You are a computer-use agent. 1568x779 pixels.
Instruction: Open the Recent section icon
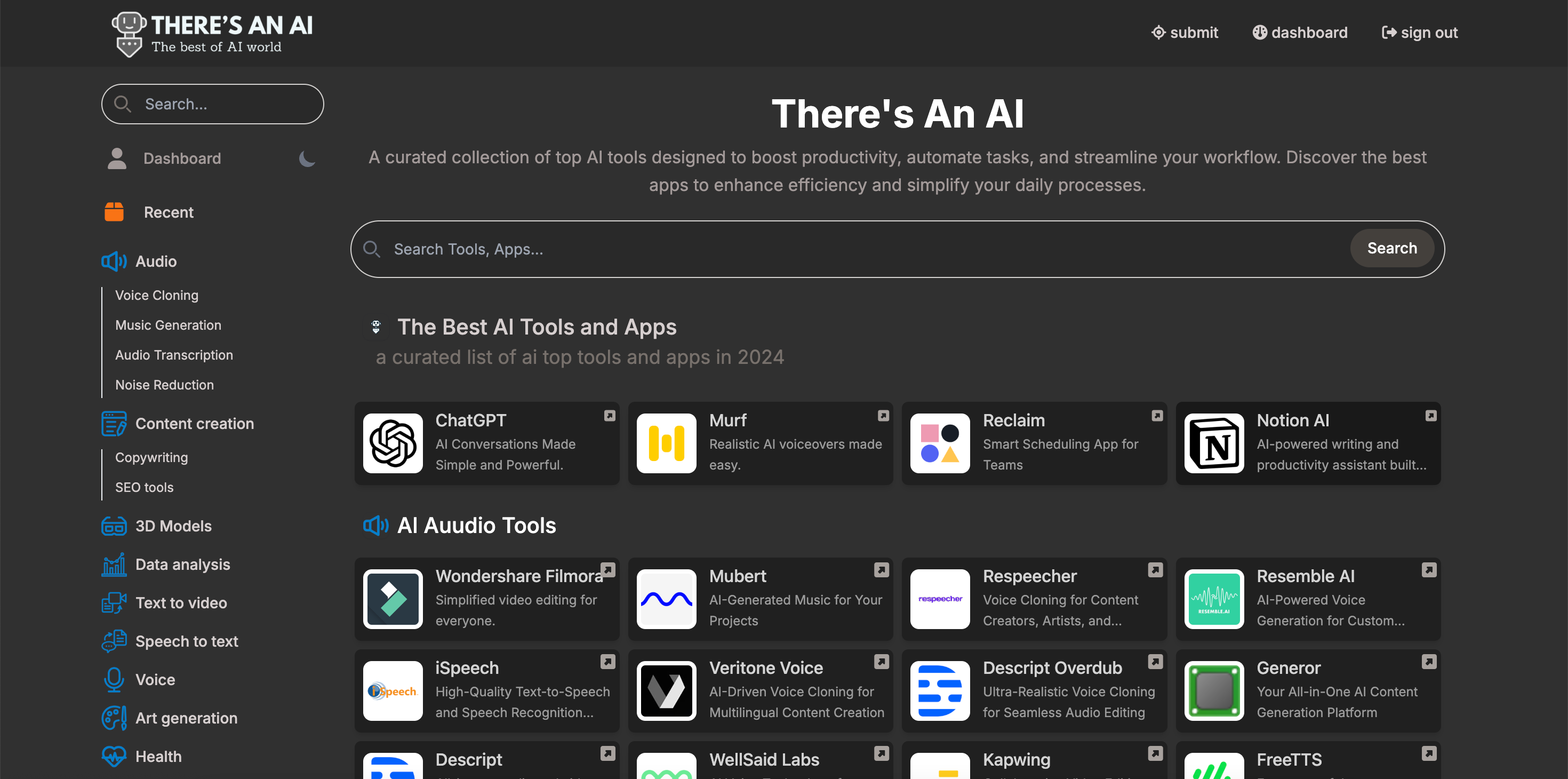click(x=114, y=212)
